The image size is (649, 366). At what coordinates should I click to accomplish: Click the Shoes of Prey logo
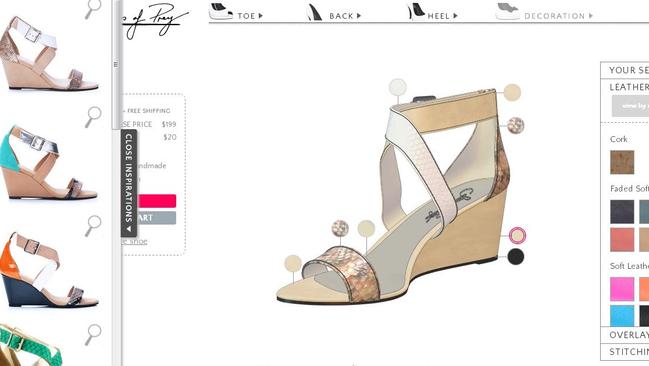pyautogui.click(x=154, y=19)
